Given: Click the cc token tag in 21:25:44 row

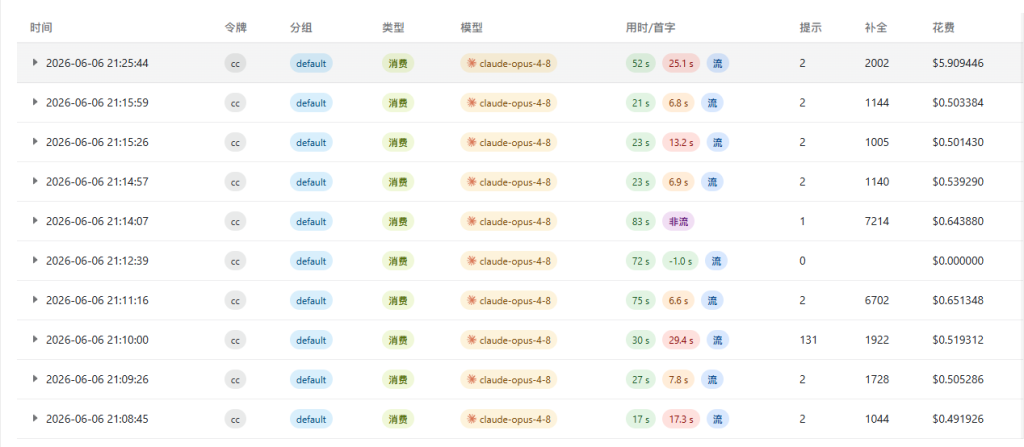Looking at the screenshot, I should tap(235, 63).
